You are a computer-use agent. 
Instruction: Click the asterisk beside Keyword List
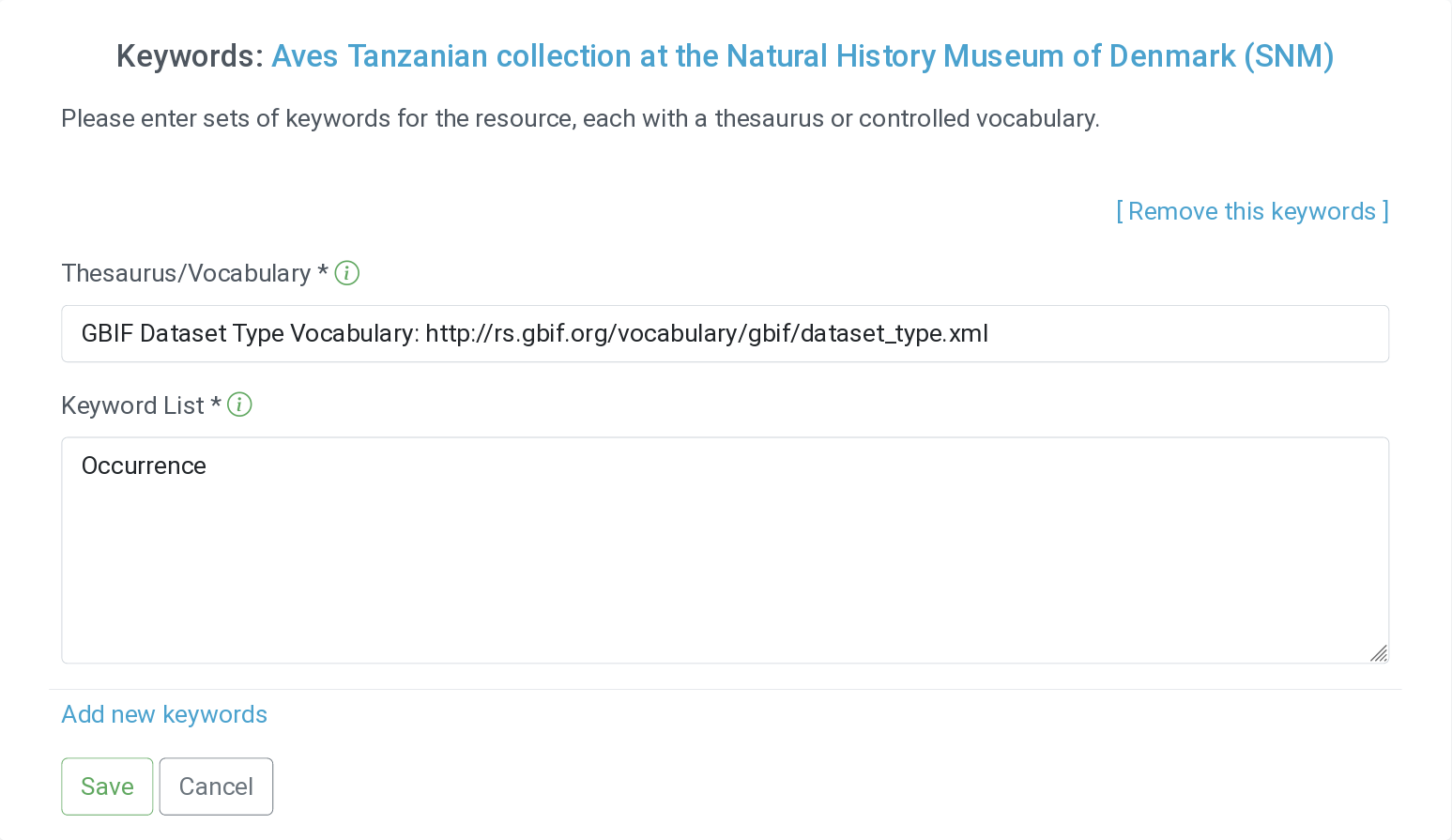point(216,405)
